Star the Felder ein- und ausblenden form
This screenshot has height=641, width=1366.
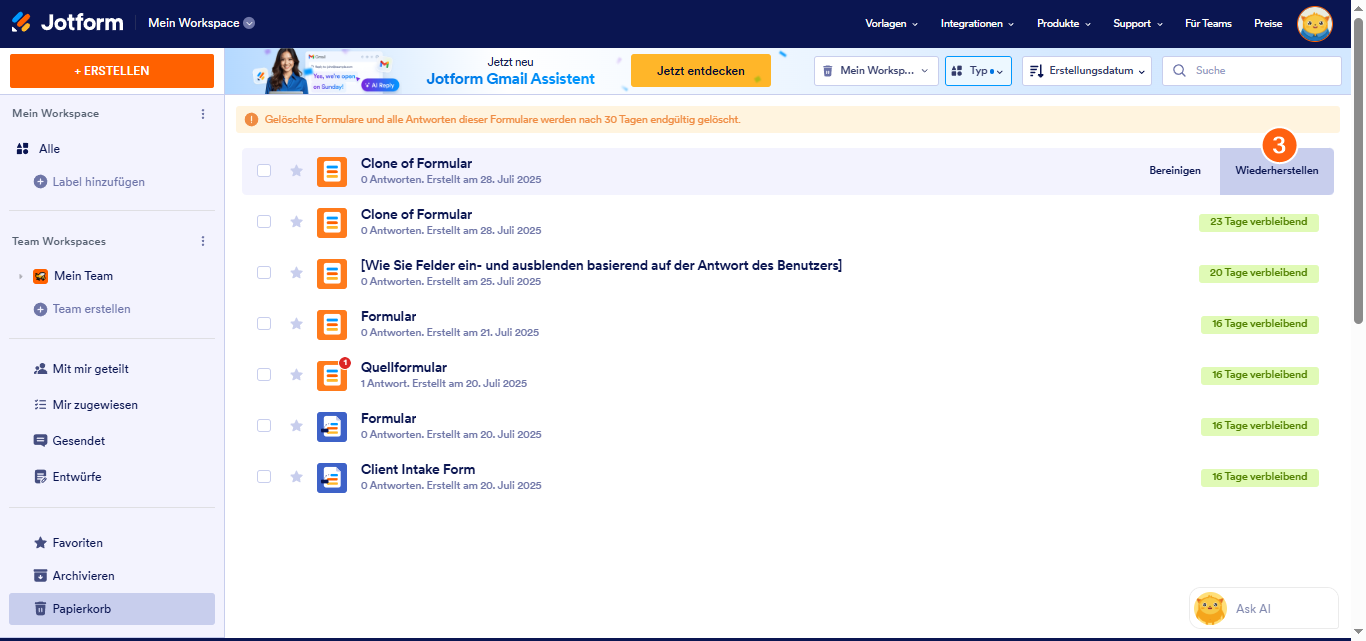point(296,273)
